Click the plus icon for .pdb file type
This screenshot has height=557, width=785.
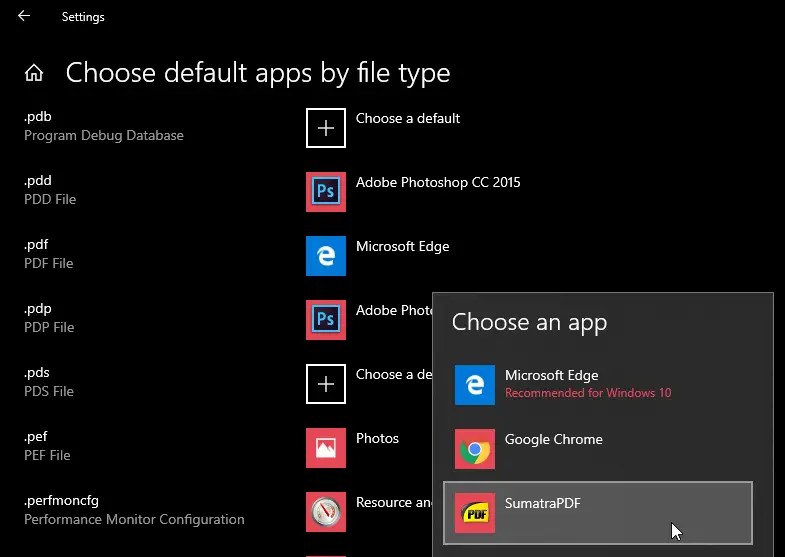(x=326, y=128)
